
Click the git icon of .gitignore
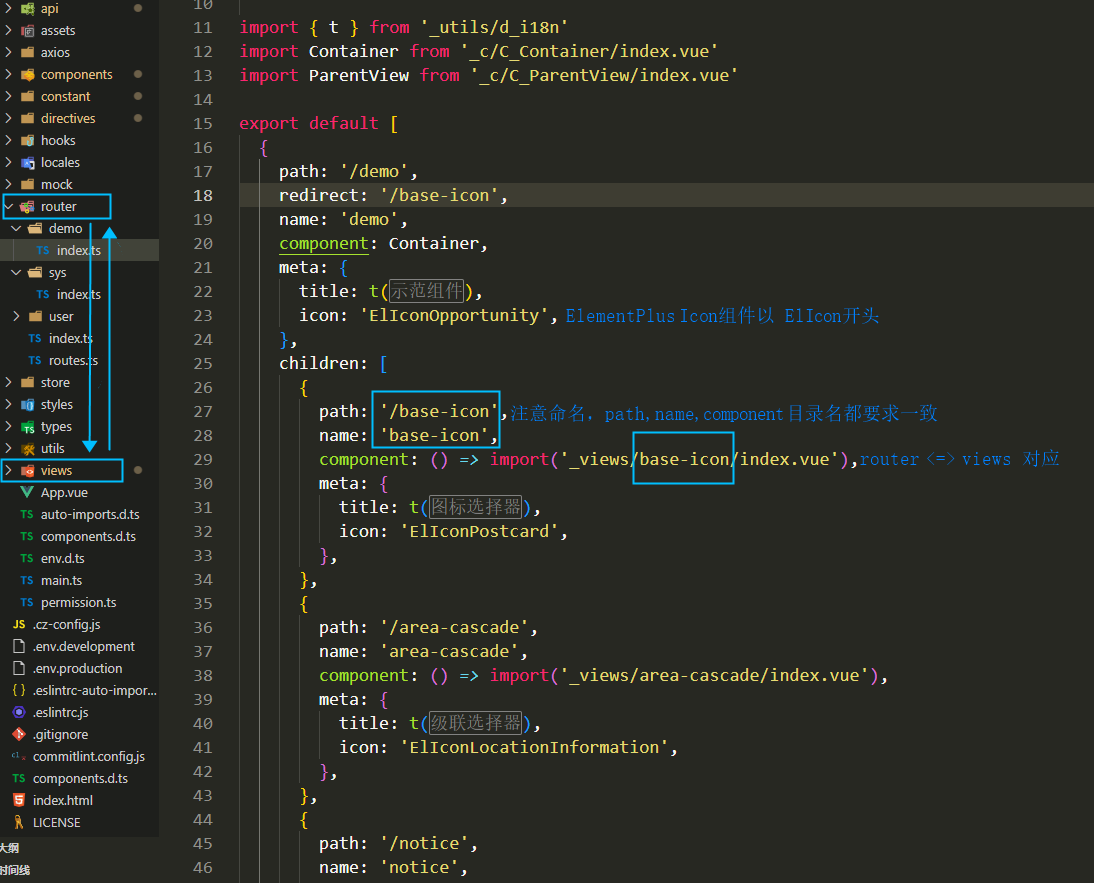(19, 734)
